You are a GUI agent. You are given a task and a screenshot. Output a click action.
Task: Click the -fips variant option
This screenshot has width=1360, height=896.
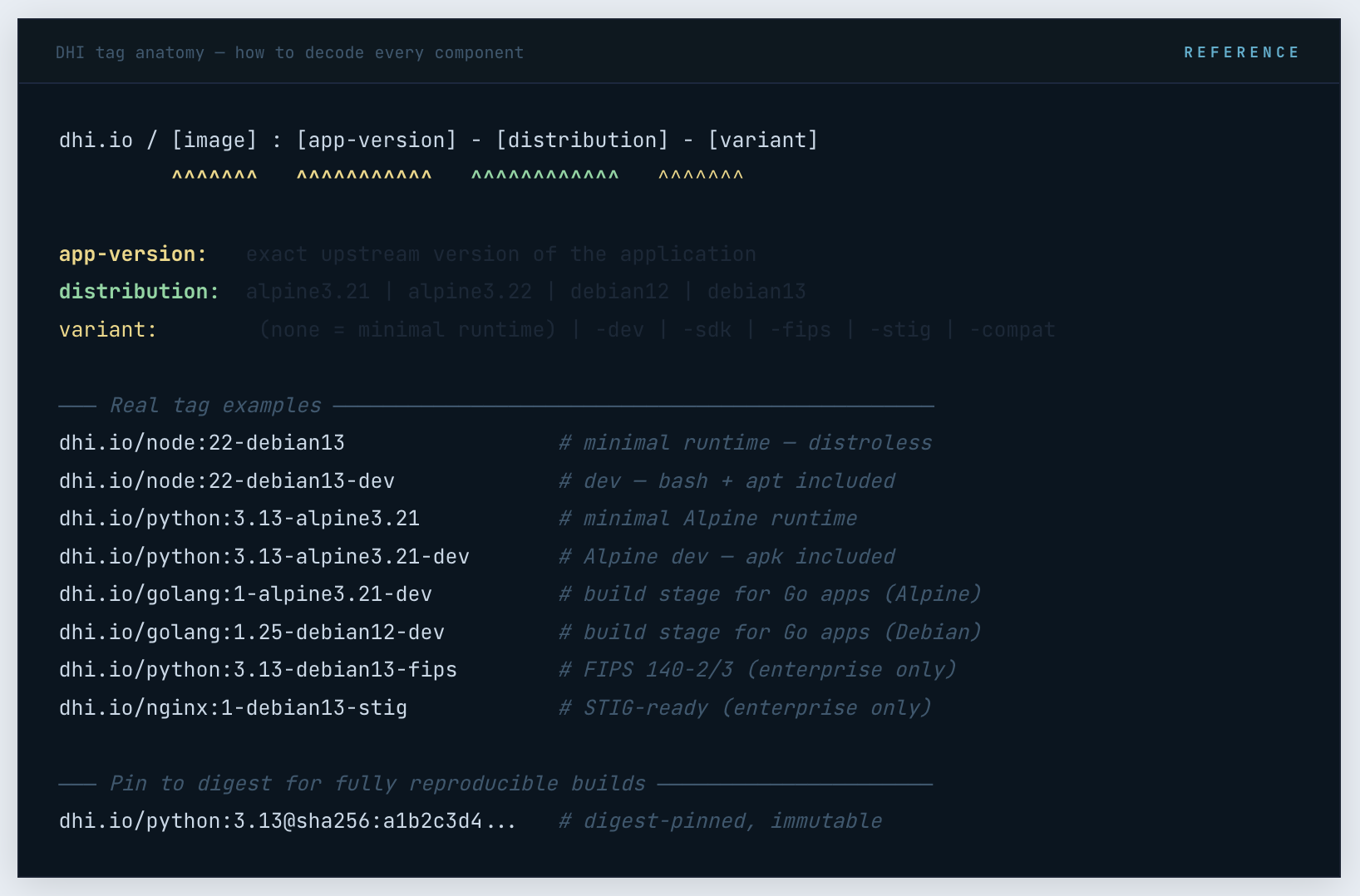tap(801, 329)
